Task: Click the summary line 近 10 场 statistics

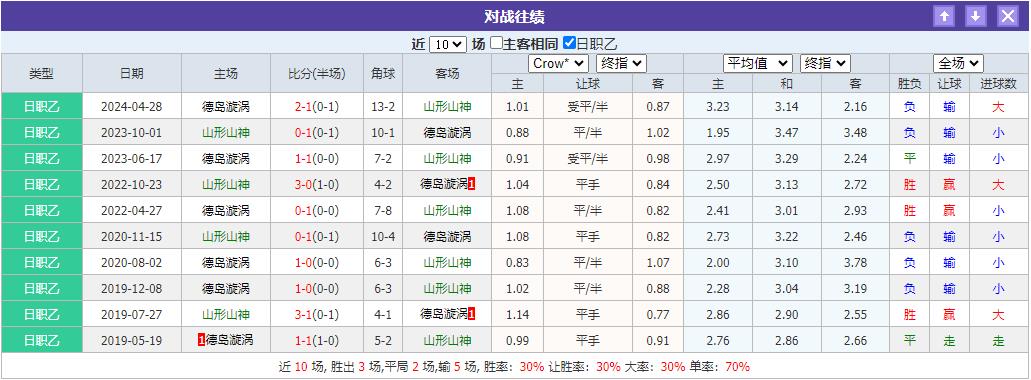Action: coord(514,367)
